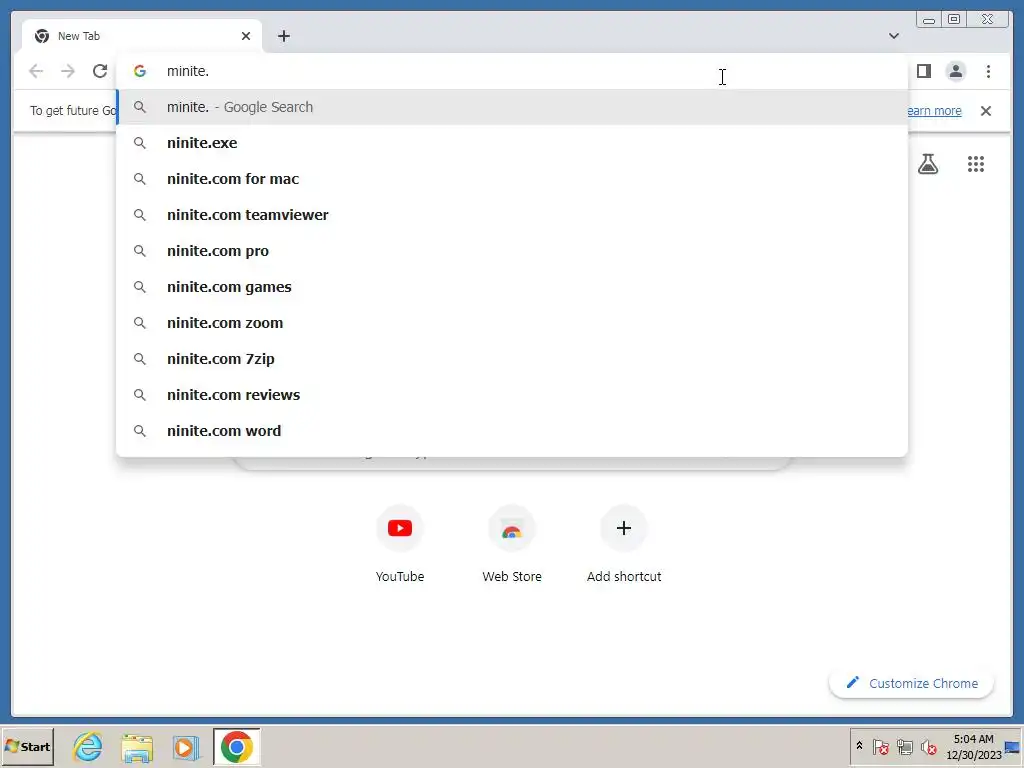Click the Customize Chrome button
This screenshot has width=1024, height=768.
pos(912,683)
